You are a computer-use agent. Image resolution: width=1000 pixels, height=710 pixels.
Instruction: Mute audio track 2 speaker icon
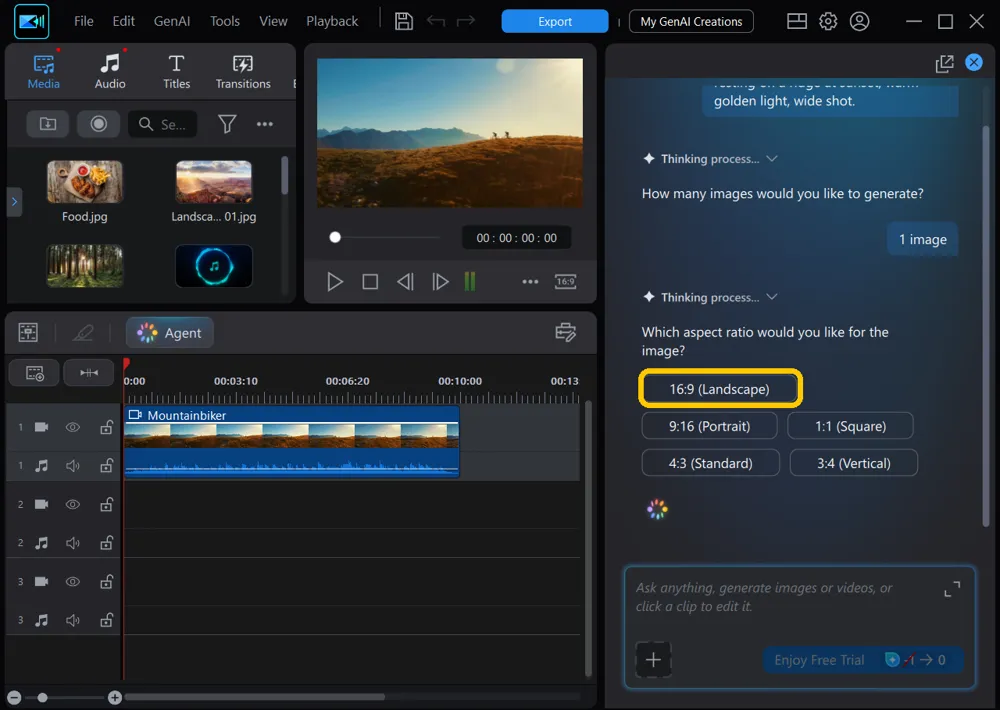tap(73, 543)
